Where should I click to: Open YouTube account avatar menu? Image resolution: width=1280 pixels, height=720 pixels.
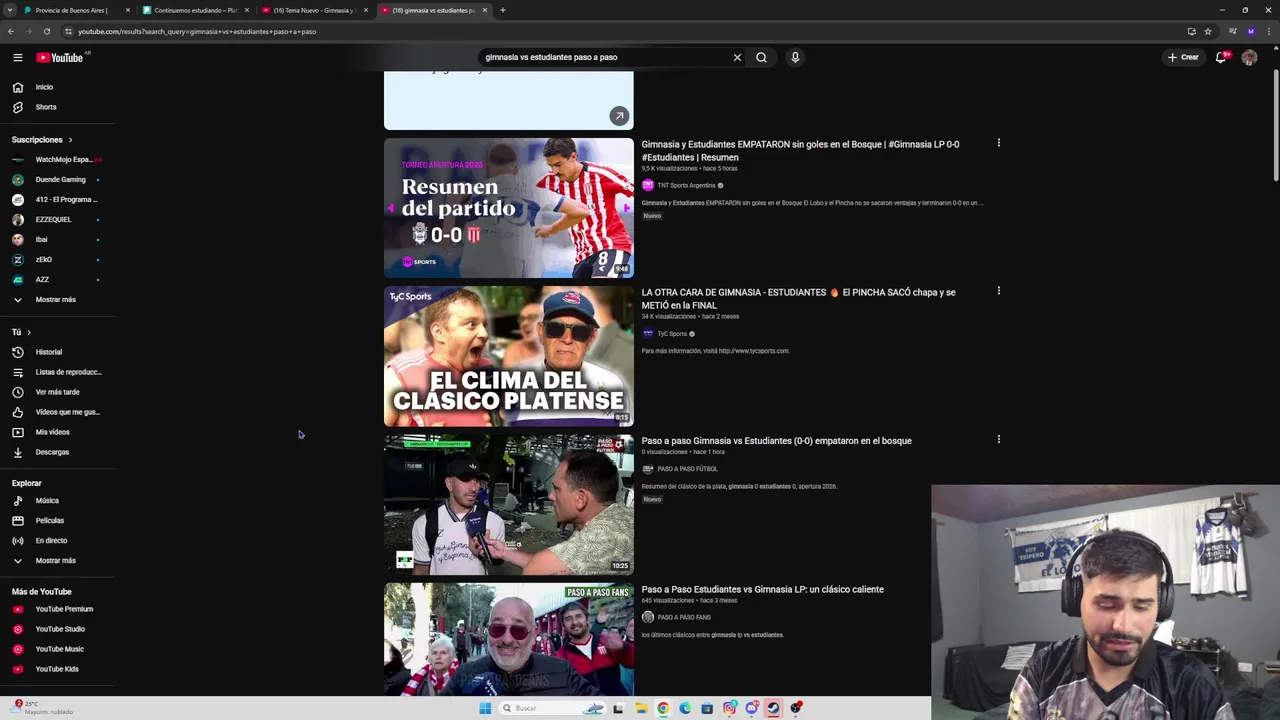(x=1249, y=57)
